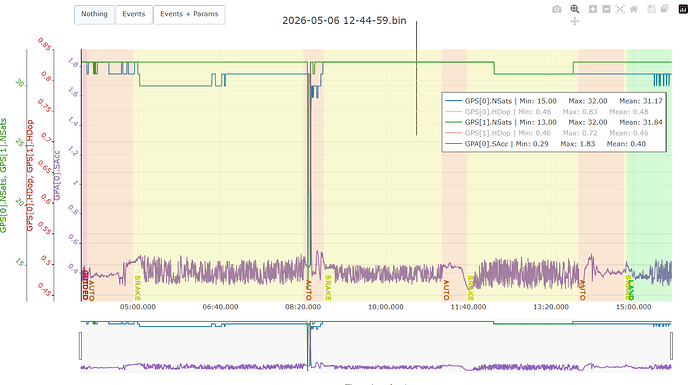Click the AUTO marker after 13:20.000
690x385 pixels.
pos(582,290)
